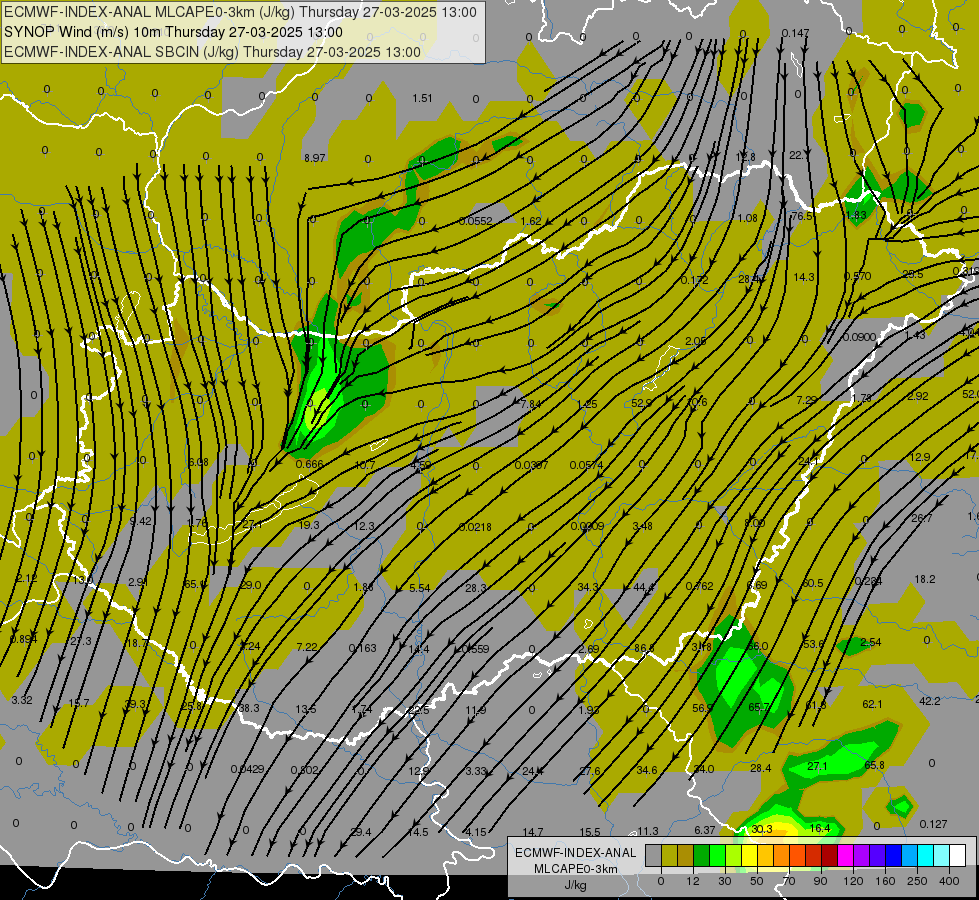Click the ECMWF-INDEX-ANAL SBCIN title line

[213, 52]
